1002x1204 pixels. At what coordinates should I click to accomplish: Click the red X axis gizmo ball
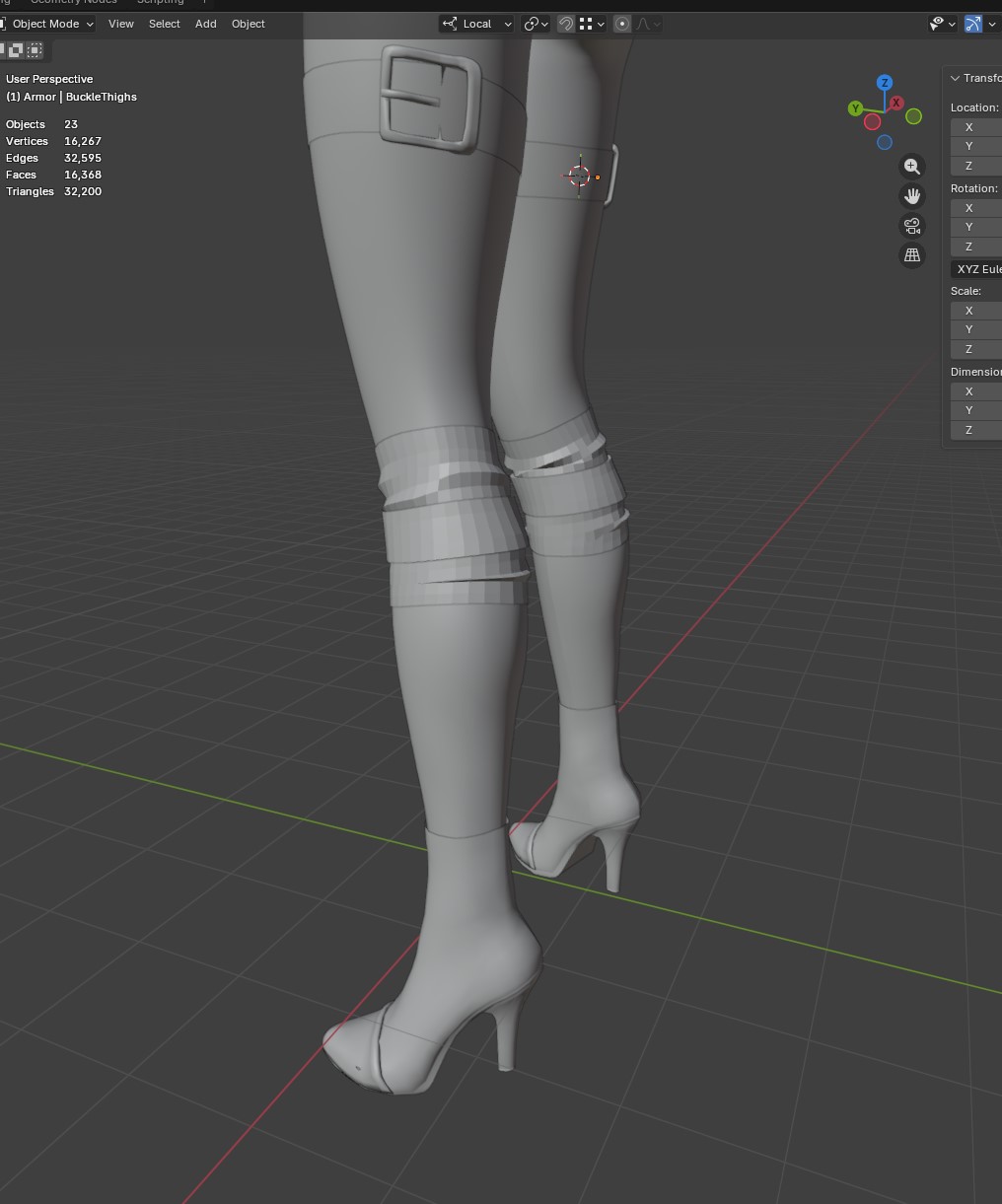[896, 103]
